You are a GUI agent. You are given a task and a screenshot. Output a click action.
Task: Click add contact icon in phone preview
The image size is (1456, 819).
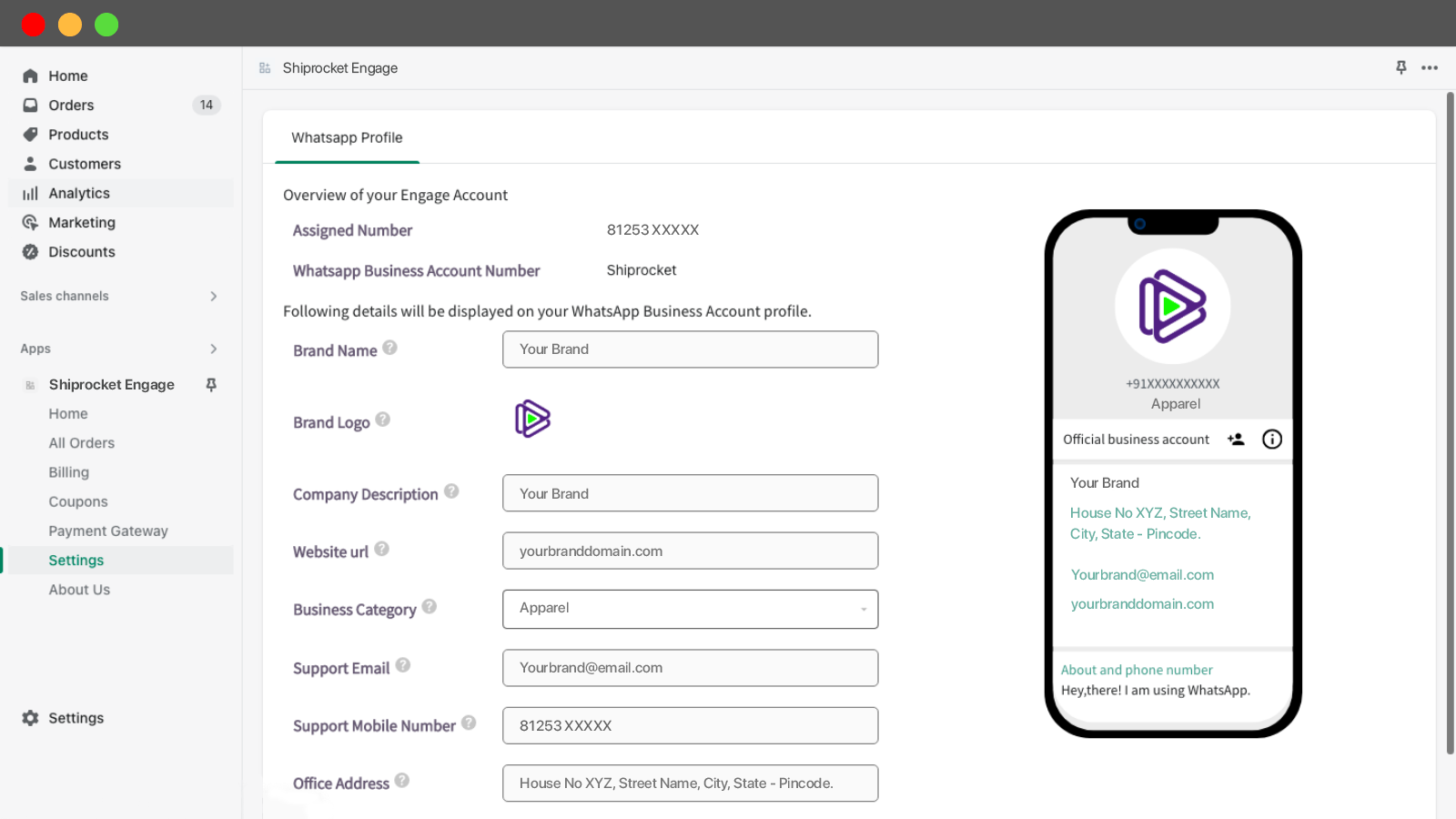coord(1236,440)
